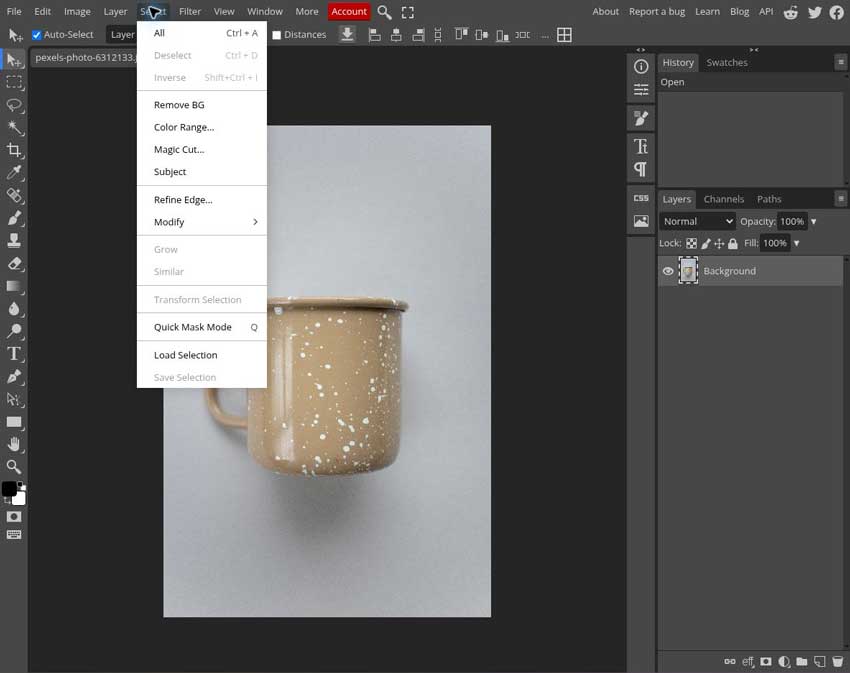This screenshot has width=850, height=673.
Task: Select the Brush tool
Action: [x=14, y=218]
